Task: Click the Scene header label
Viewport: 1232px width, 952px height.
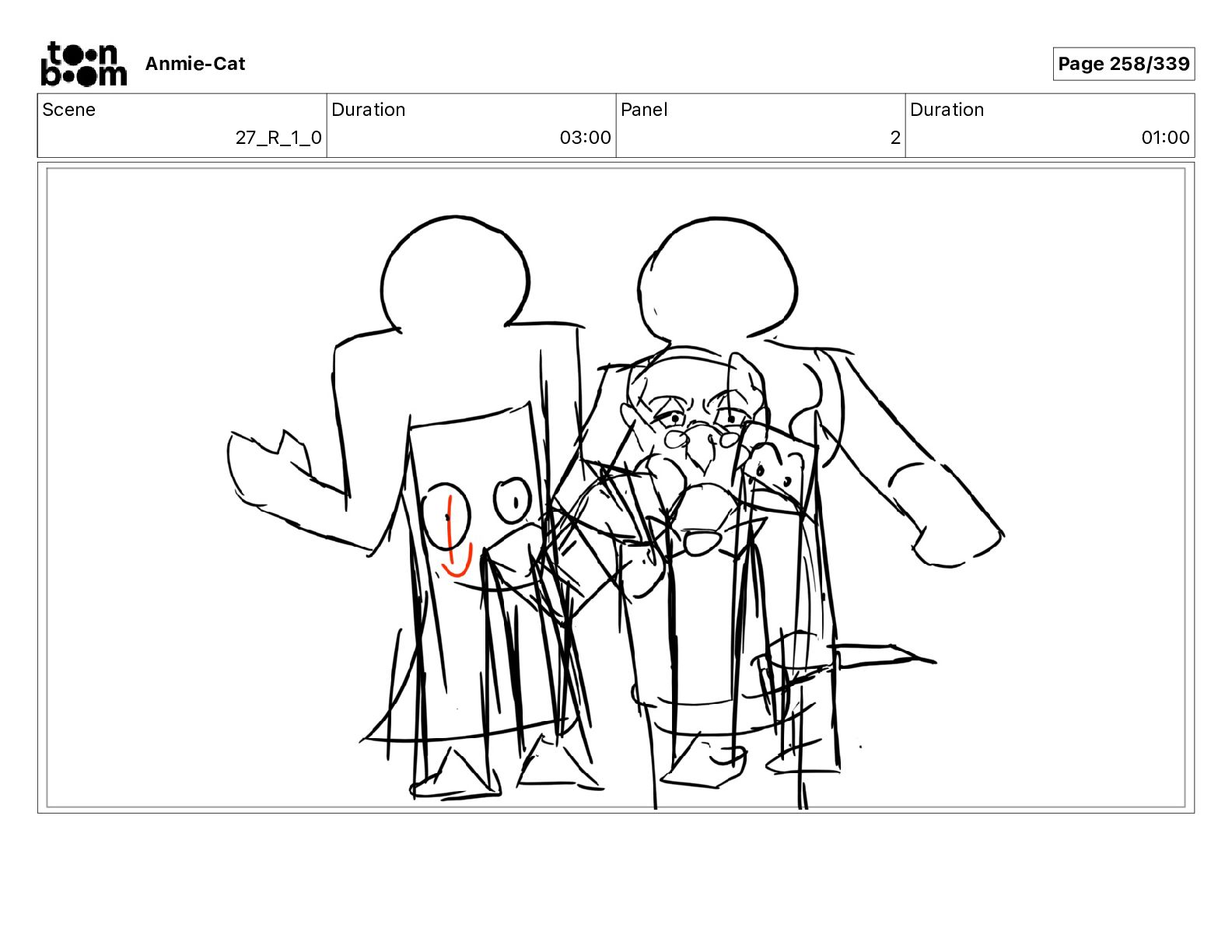Action: (x=68, y=110)
